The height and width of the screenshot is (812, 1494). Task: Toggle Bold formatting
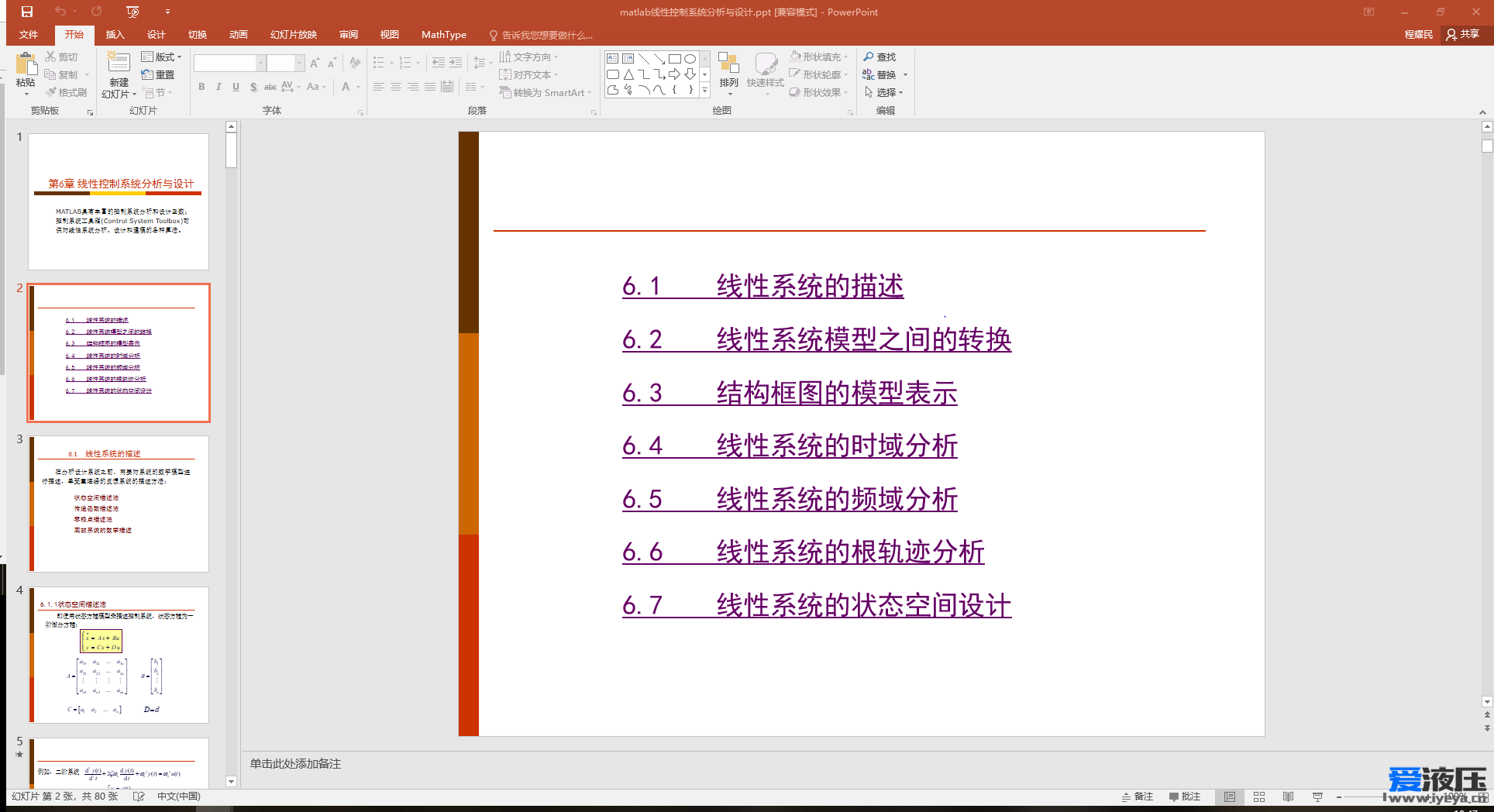pyautogui.click(x=201, y=87)
